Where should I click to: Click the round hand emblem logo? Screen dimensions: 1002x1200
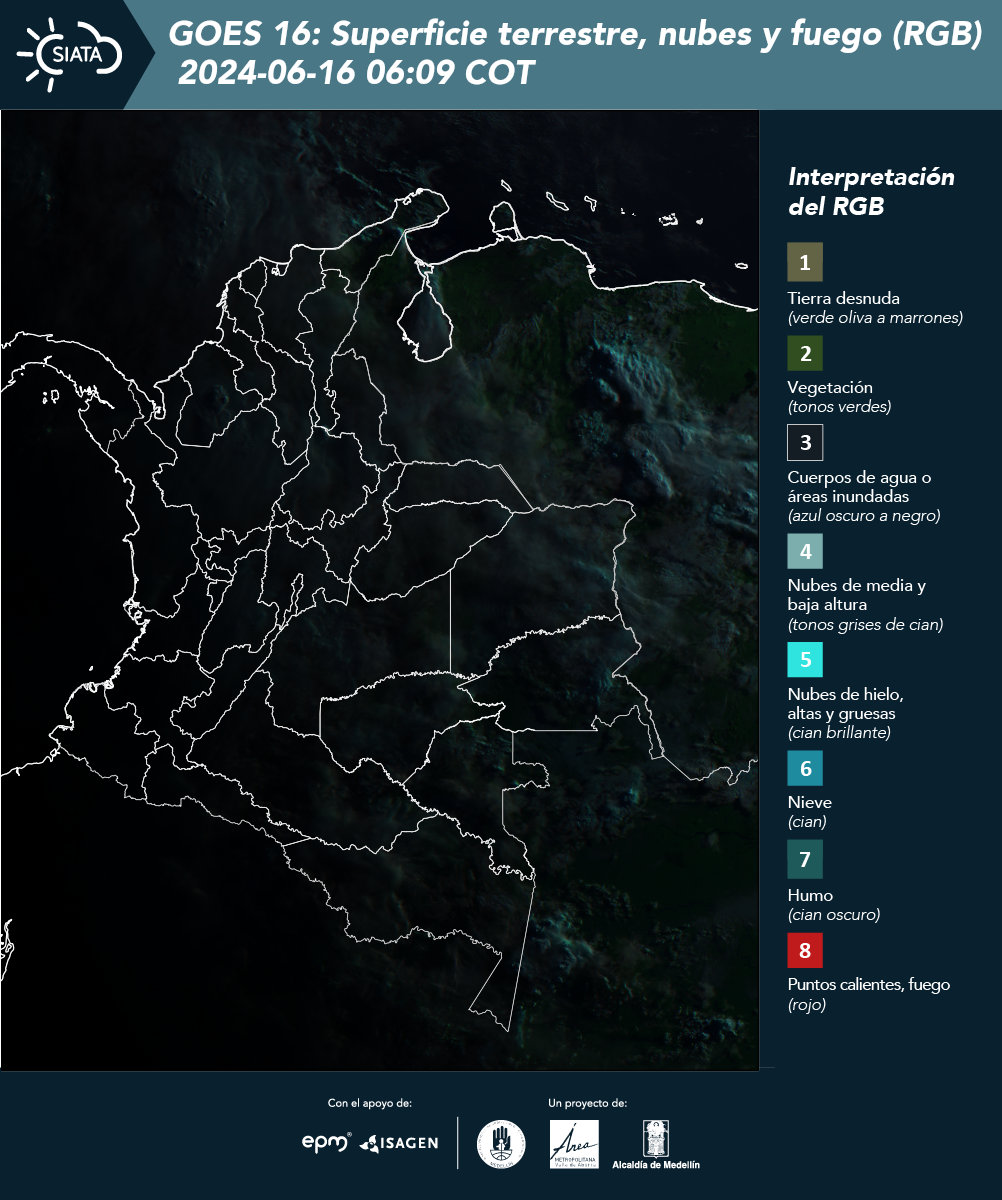pos(501,1144)
